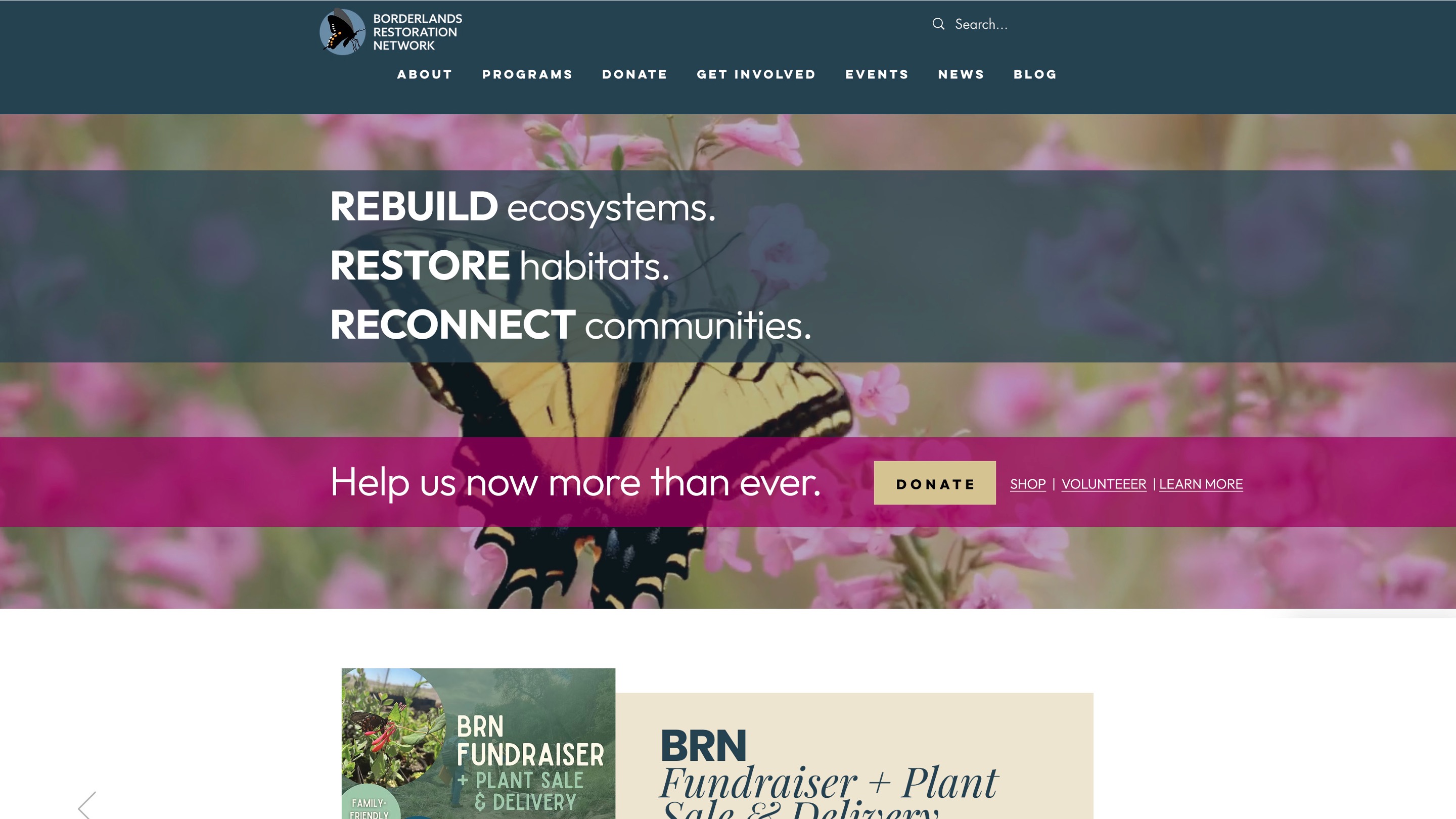
Task: Go to the EVENTS page
Action: 877,75
